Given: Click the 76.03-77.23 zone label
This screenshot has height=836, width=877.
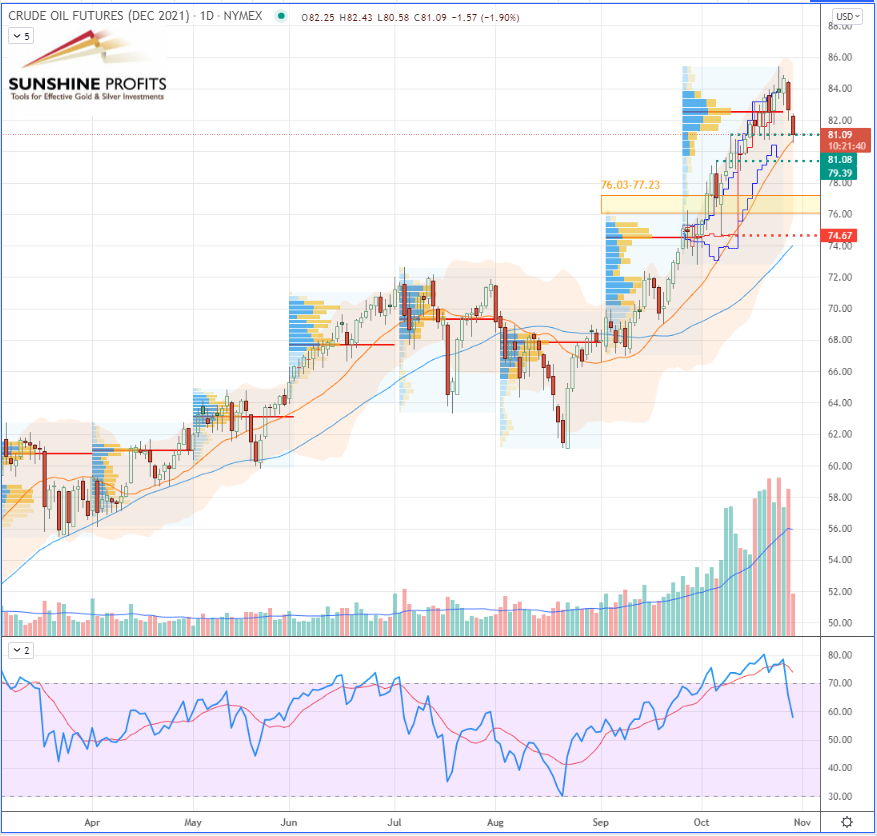Looking at the screenshot, I should pyautogui.click(x=630, y=185).
